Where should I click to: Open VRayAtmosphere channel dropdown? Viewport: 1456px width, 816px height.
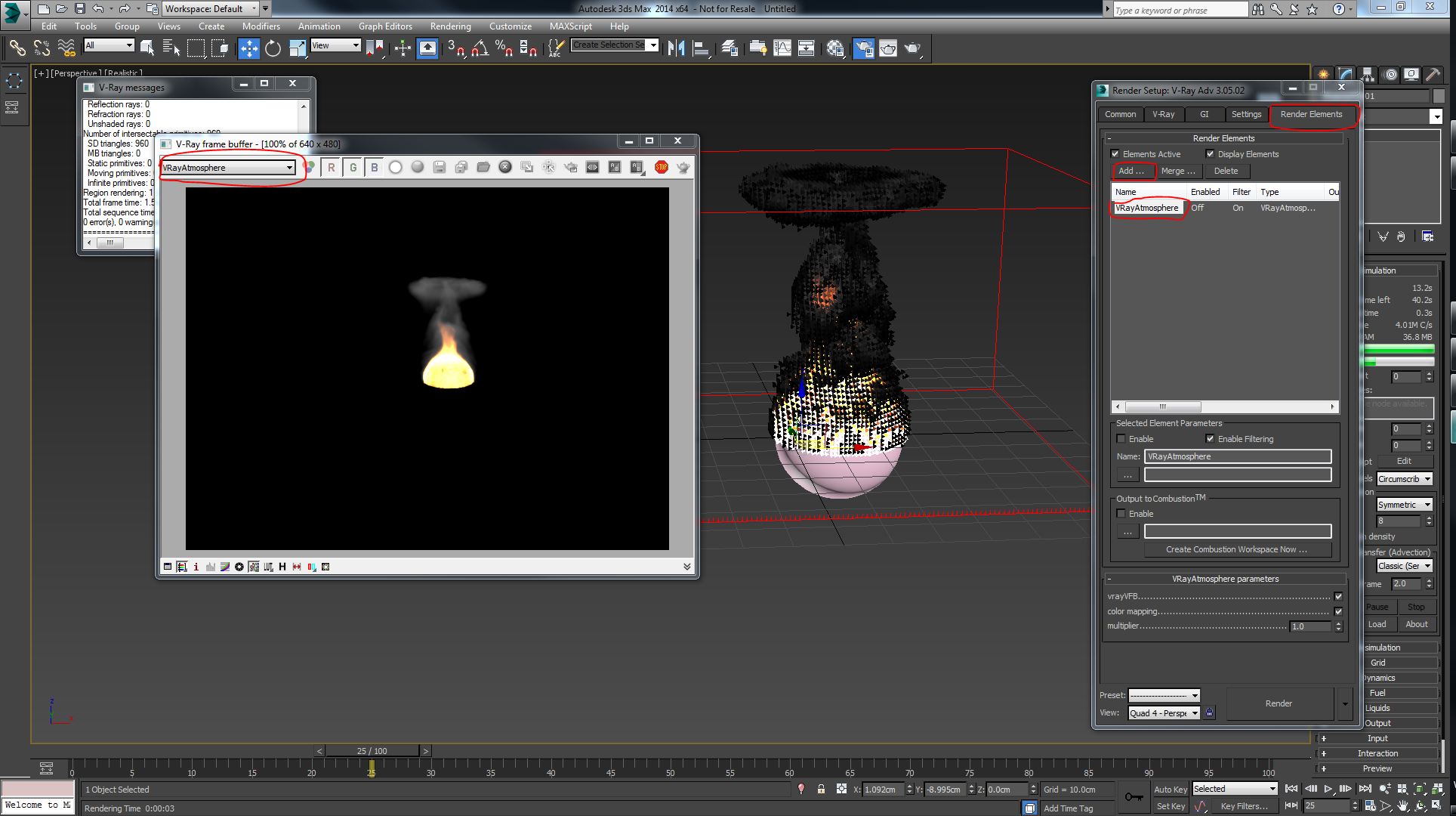(227, 168)
